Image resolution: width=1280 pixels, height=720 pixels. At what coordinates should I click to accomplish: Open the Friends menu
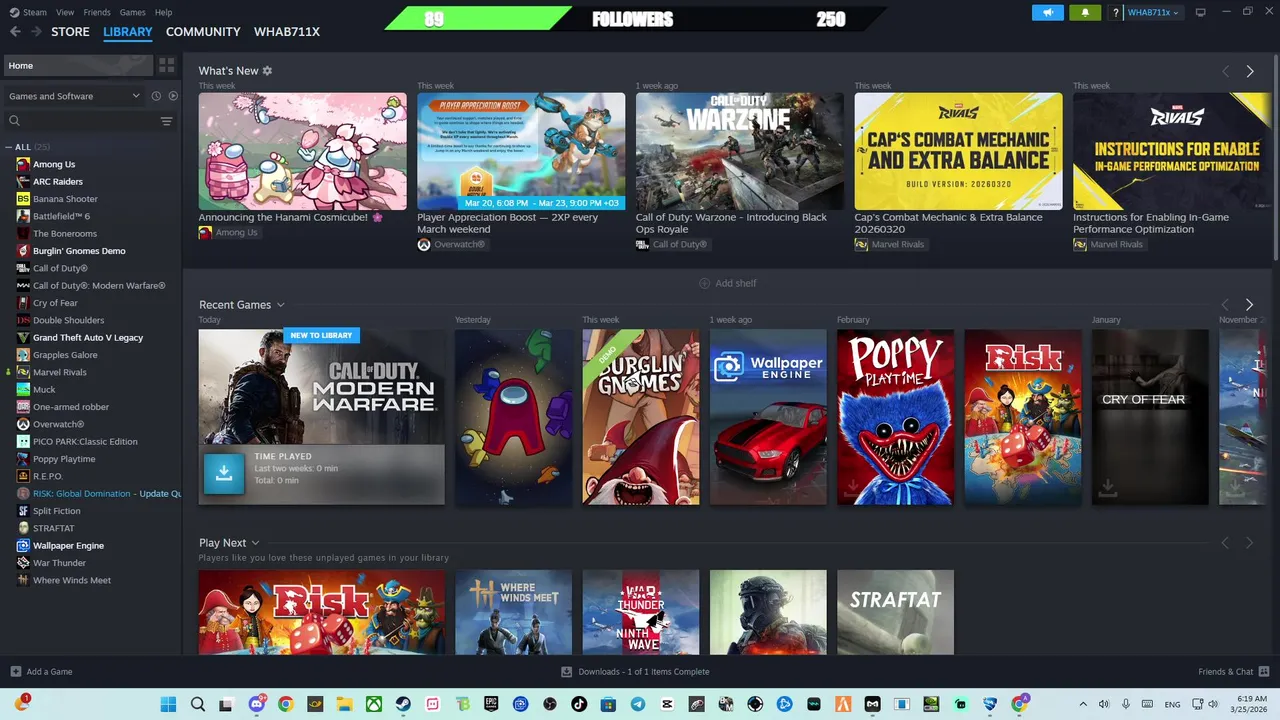97,12
